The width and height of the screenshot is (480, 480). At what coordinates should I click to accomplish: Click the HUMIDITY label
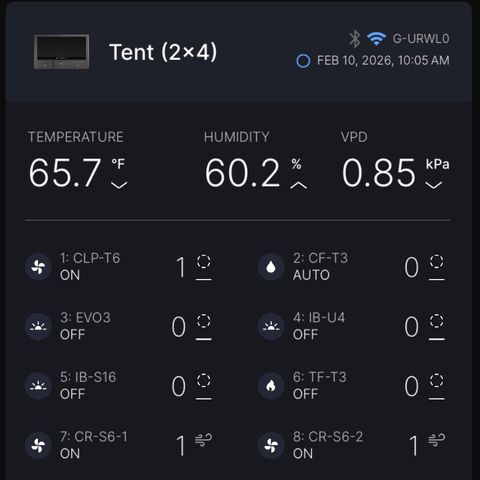click(236, 137)
